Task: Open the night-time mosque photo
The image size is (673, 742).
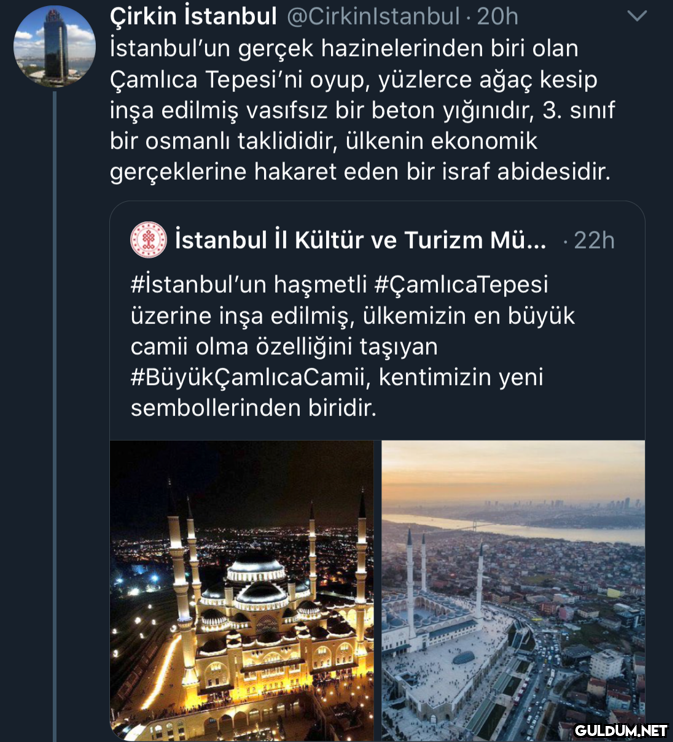Action: [241, 588]
